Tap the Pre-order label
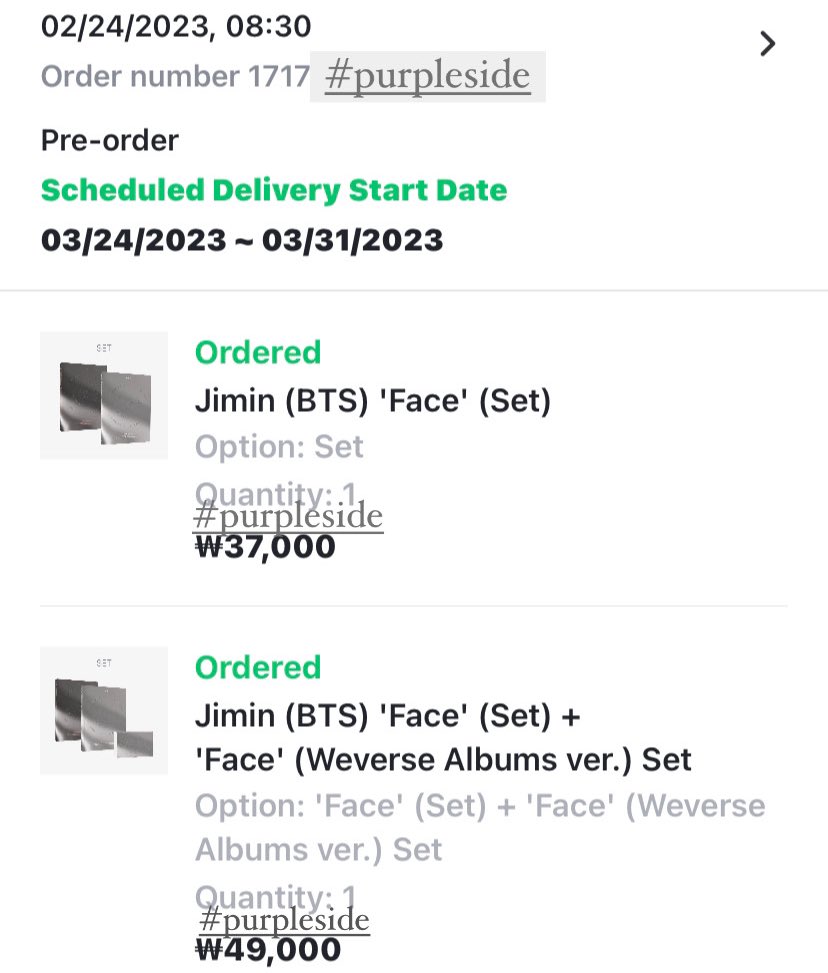Image resolution: width=828 pixels, height=973 pixels. coord(110,140)
